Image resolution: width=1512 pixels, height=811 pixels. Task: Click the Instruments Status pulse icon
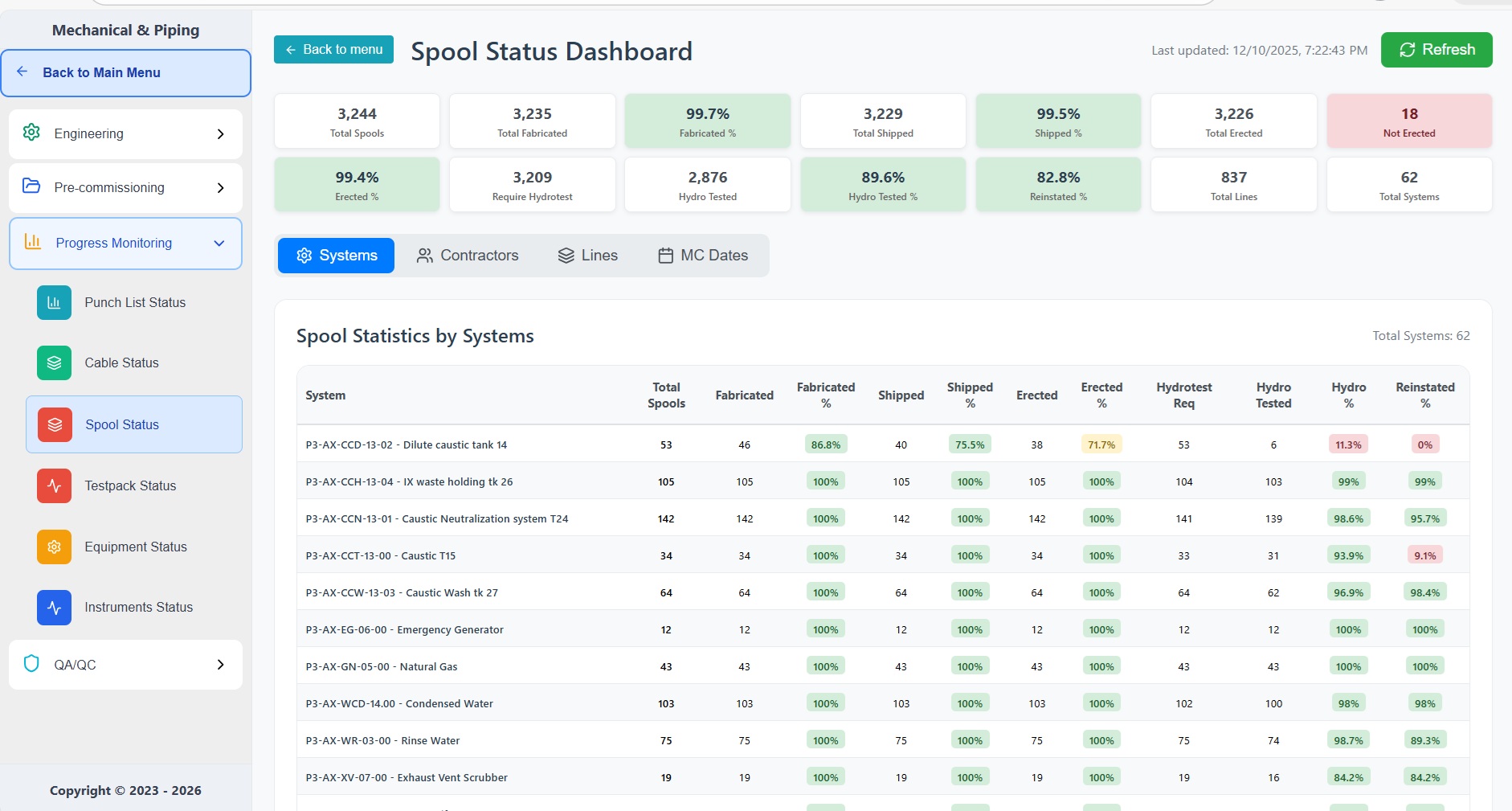53,608
